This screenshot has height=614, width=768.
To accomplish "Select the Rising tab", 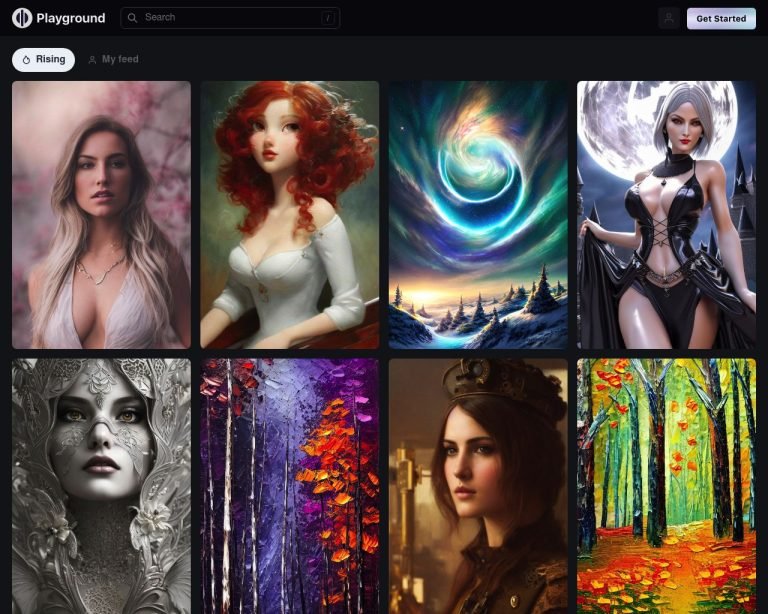I will pyautogui.click(x=43, y=60).
